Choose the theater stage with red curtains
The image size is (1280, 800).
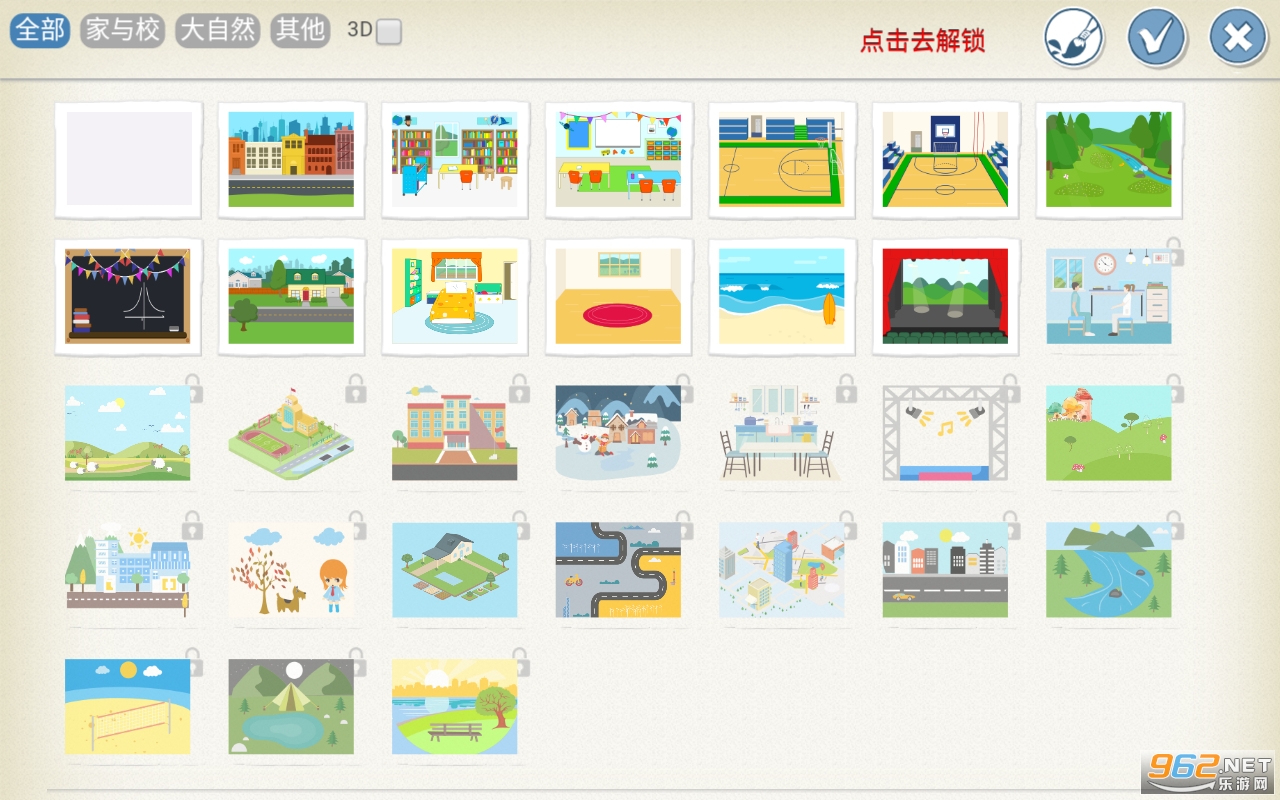pyautogui.click(x=946, y=297)
